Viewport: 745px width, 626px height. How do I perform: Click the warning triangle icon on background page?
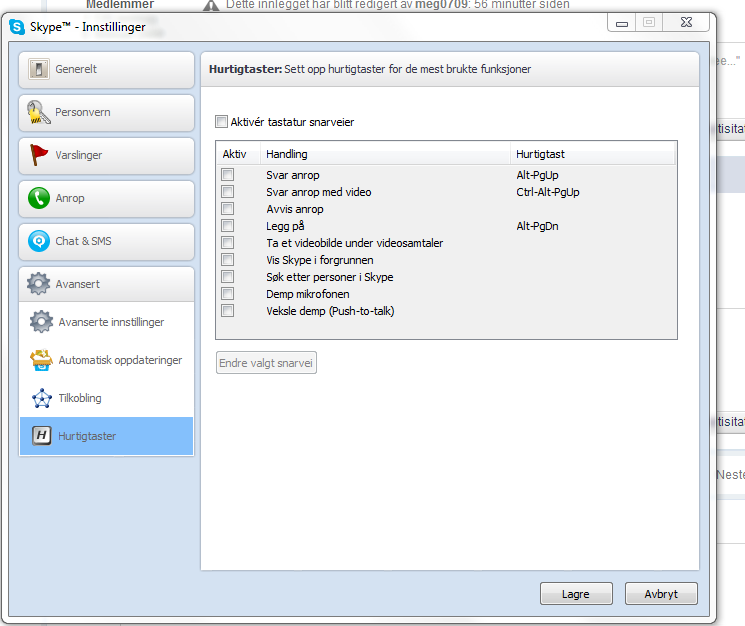(x=211, y=5)
